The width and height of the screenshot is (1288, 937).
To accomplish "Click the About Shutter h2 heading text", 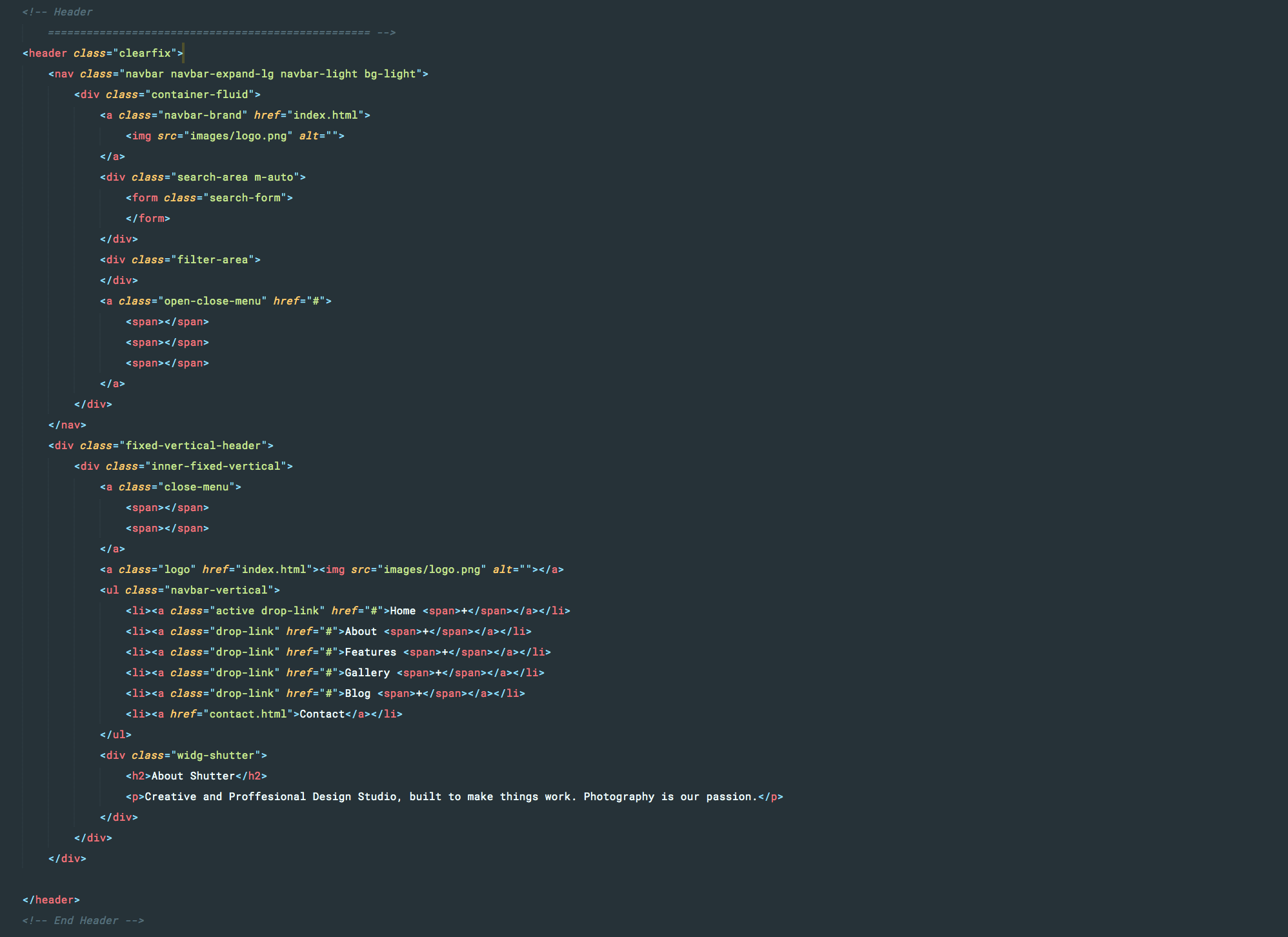I will click(193, 776).
